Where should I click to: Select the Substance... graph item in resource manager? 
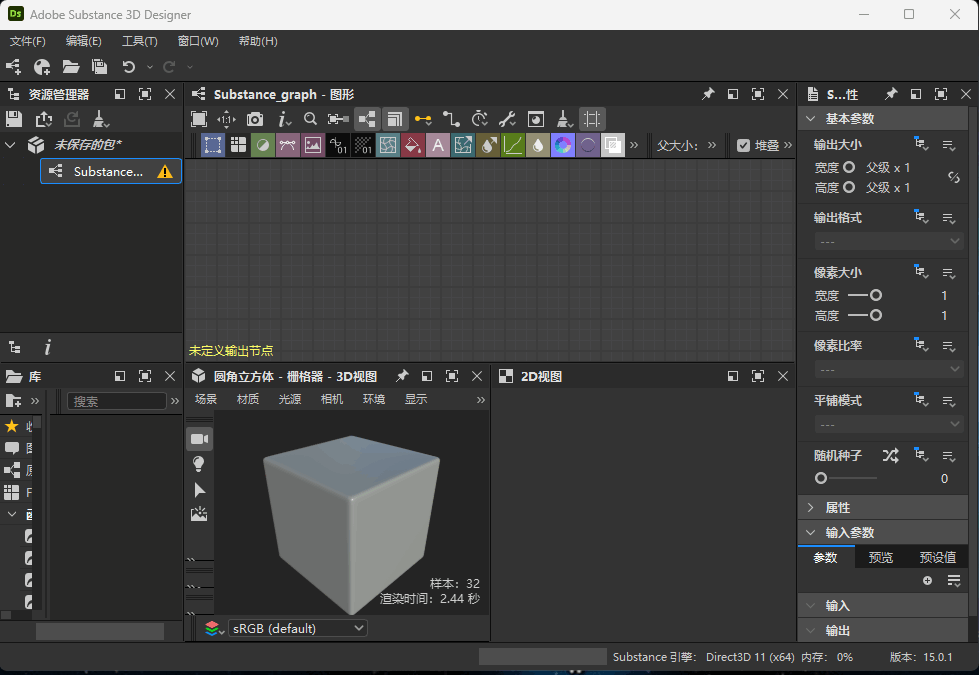click(x=109, y=171)
